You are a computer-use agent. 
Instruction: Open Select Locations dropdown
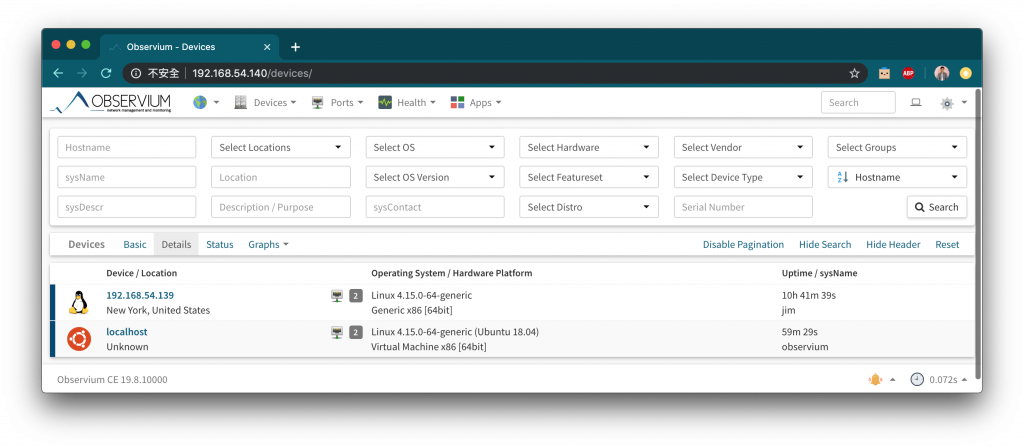point(281,147)
